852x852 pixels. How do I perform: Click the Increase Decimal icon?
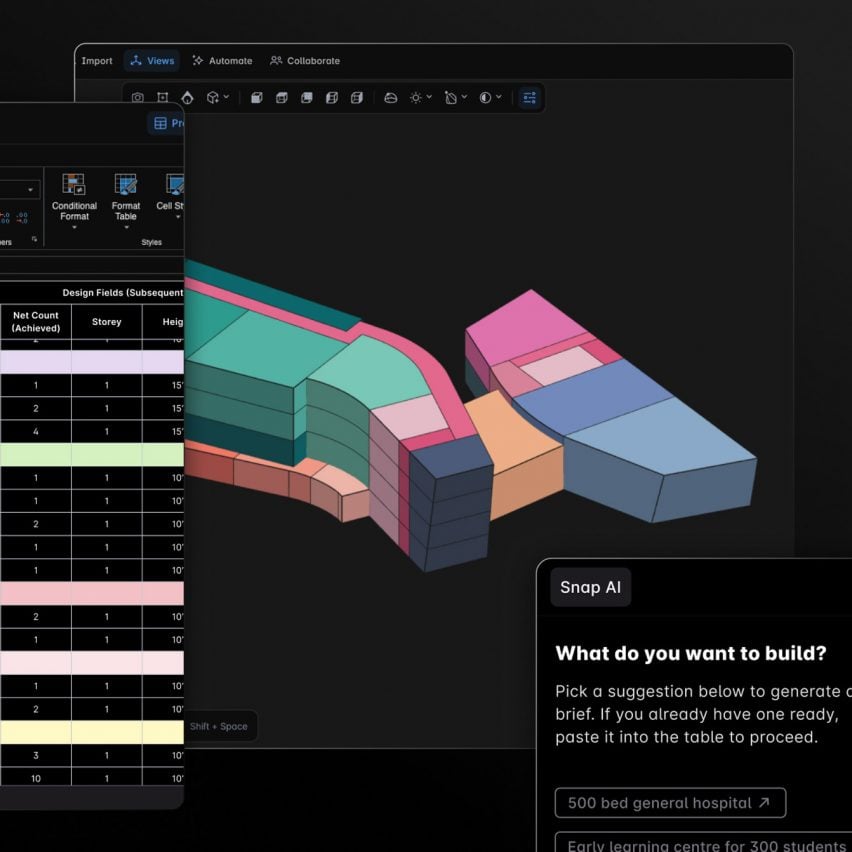[4, 218]
